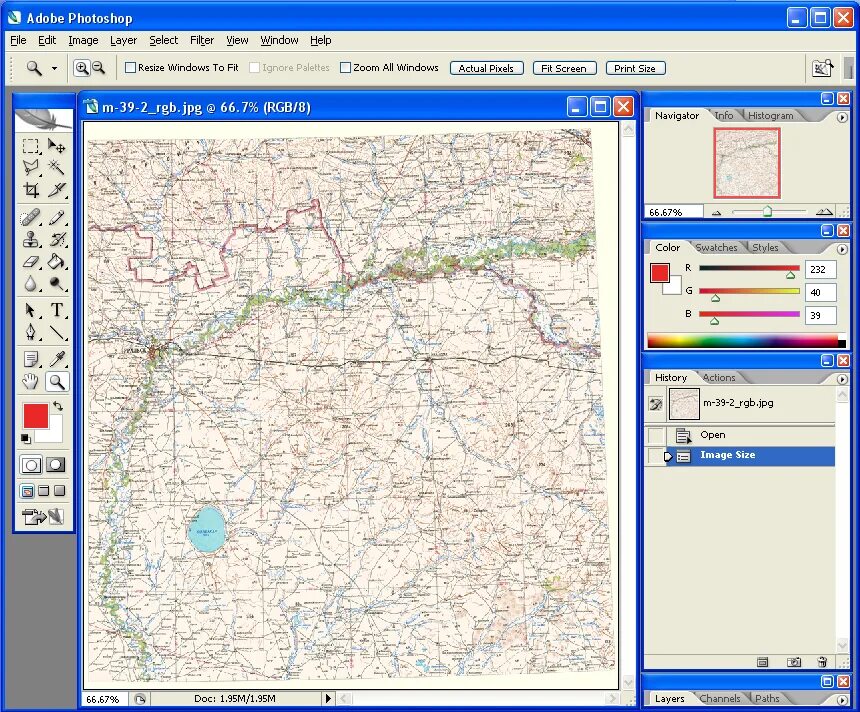Click the Zoom Out option icon
Viewport: 860px width, 712px height.
click(98, 68)
